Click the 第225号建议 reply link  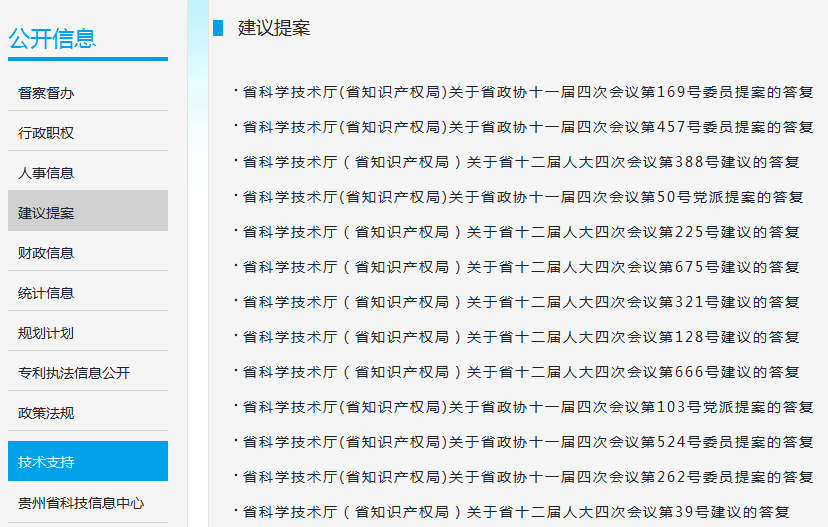pyautogui.click(x=521, y=232)
